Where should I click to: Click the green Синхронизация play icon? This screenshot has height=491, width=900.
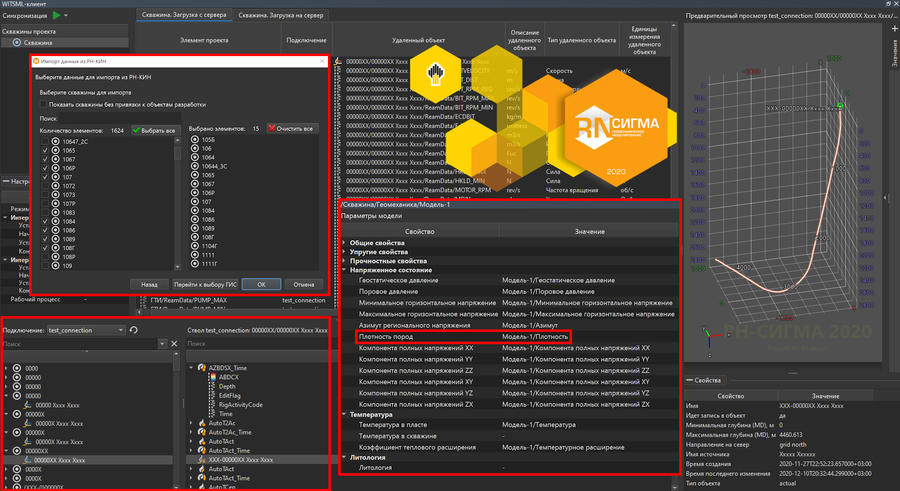click(x=54, y=16)
